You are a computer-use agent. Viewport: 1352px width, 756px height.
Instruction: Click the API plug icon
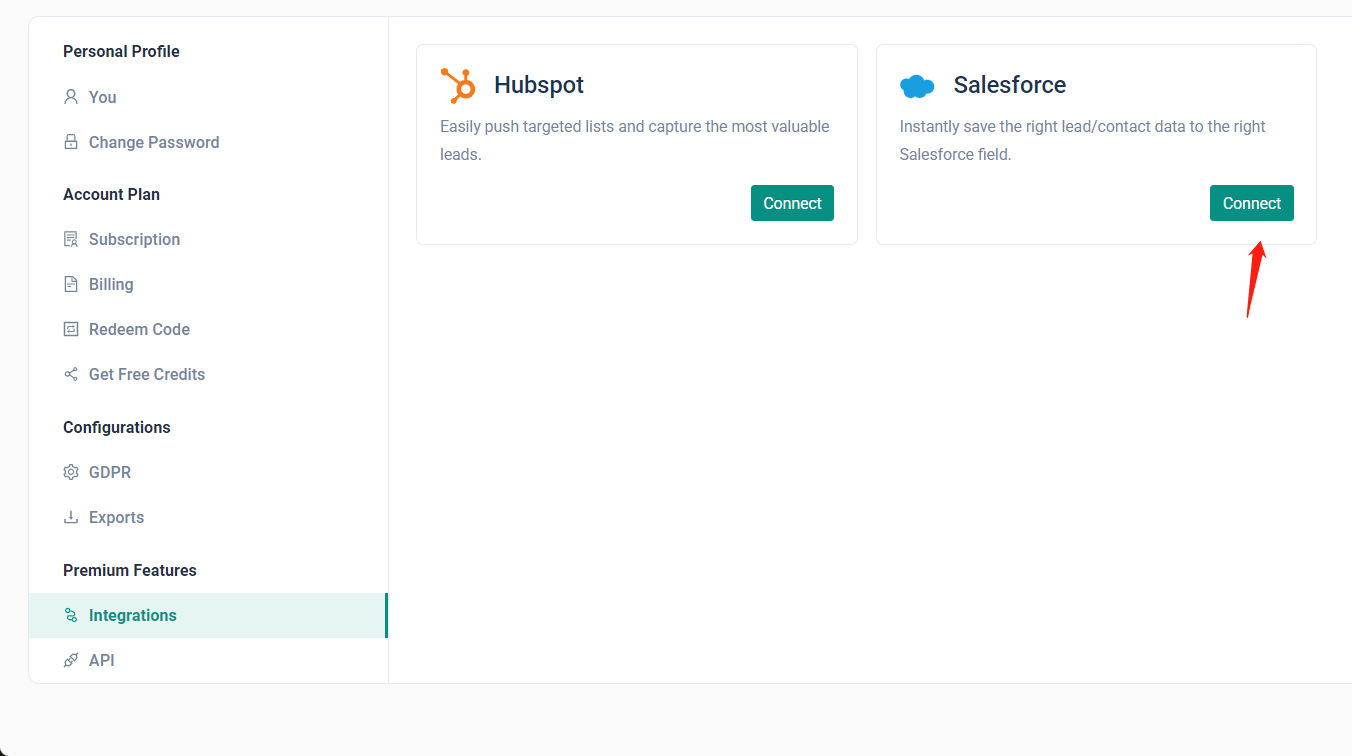click(71, 660)
